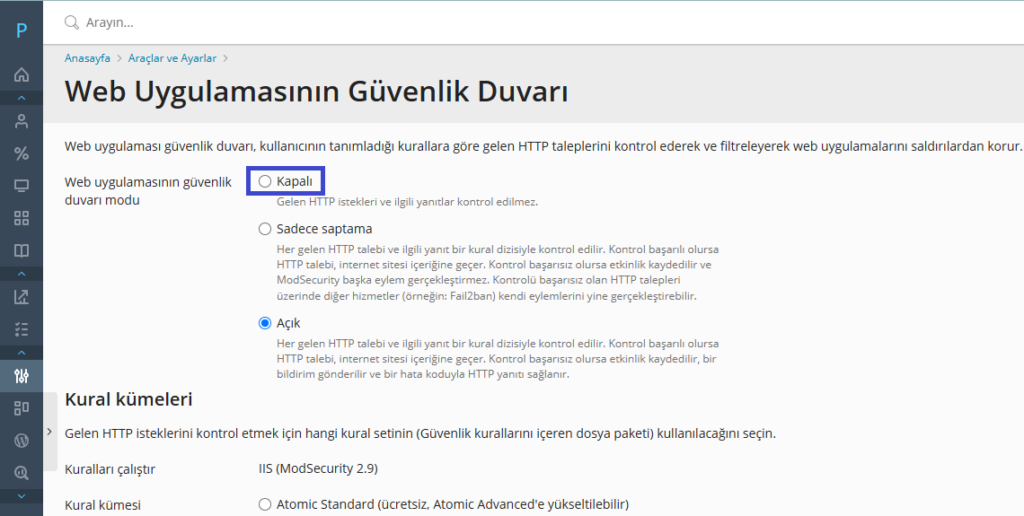The image size is (1024, 516).
Task: Select the Kapalı firewall mode
Action: pyautogui.click(x=265, y=181)
